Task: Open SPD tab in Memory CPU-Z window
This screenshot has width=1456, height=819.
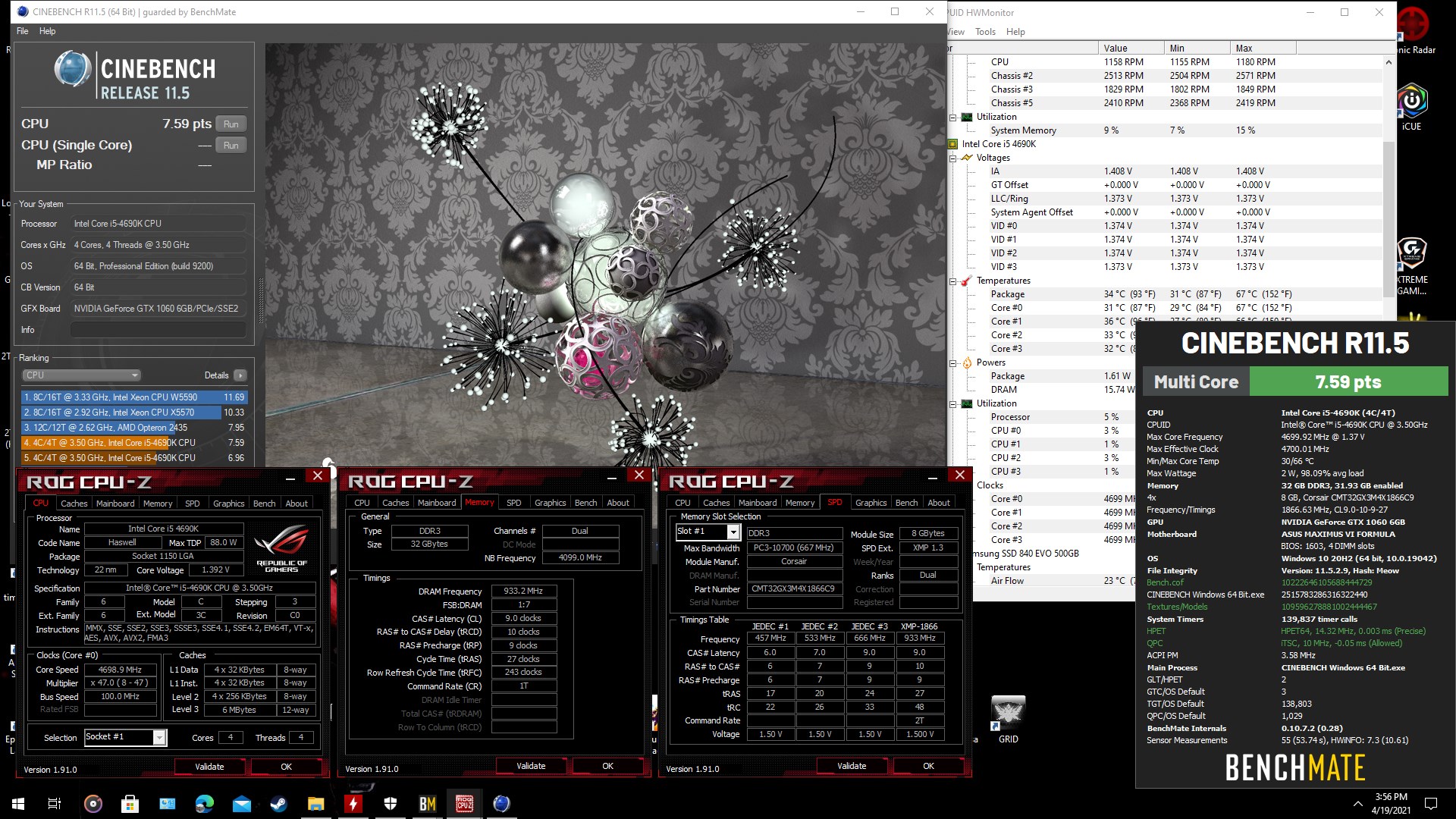Action: (513, 503)
